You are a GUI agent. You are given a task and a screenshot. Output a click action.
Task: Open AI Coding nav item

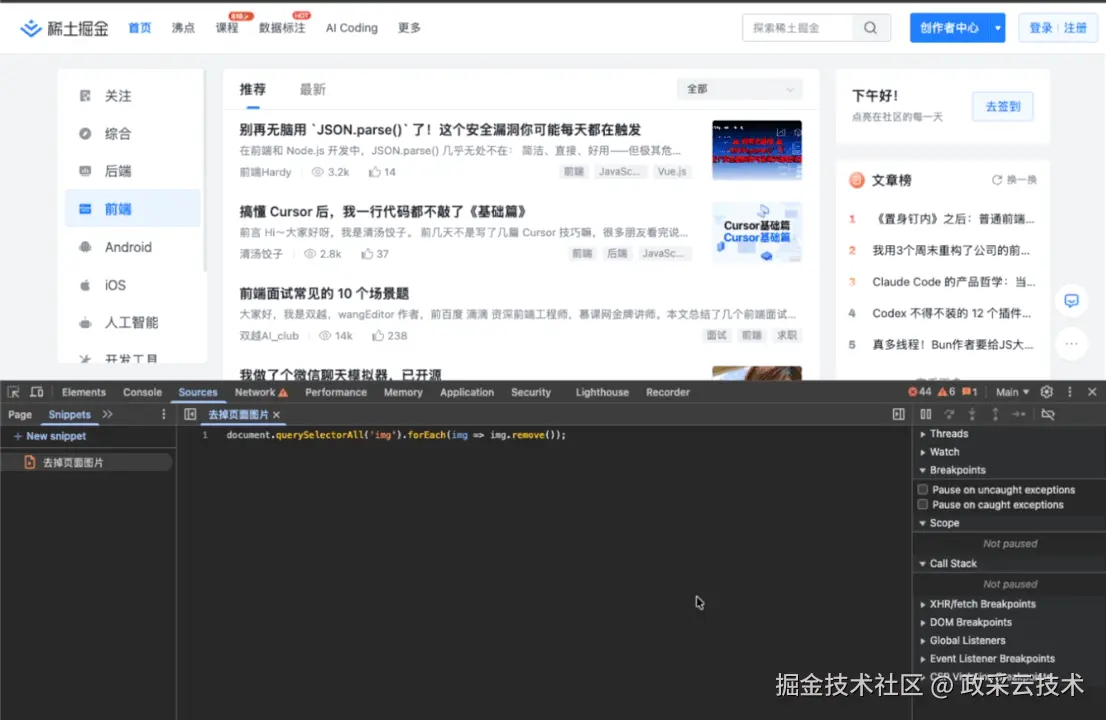(351, 28)
